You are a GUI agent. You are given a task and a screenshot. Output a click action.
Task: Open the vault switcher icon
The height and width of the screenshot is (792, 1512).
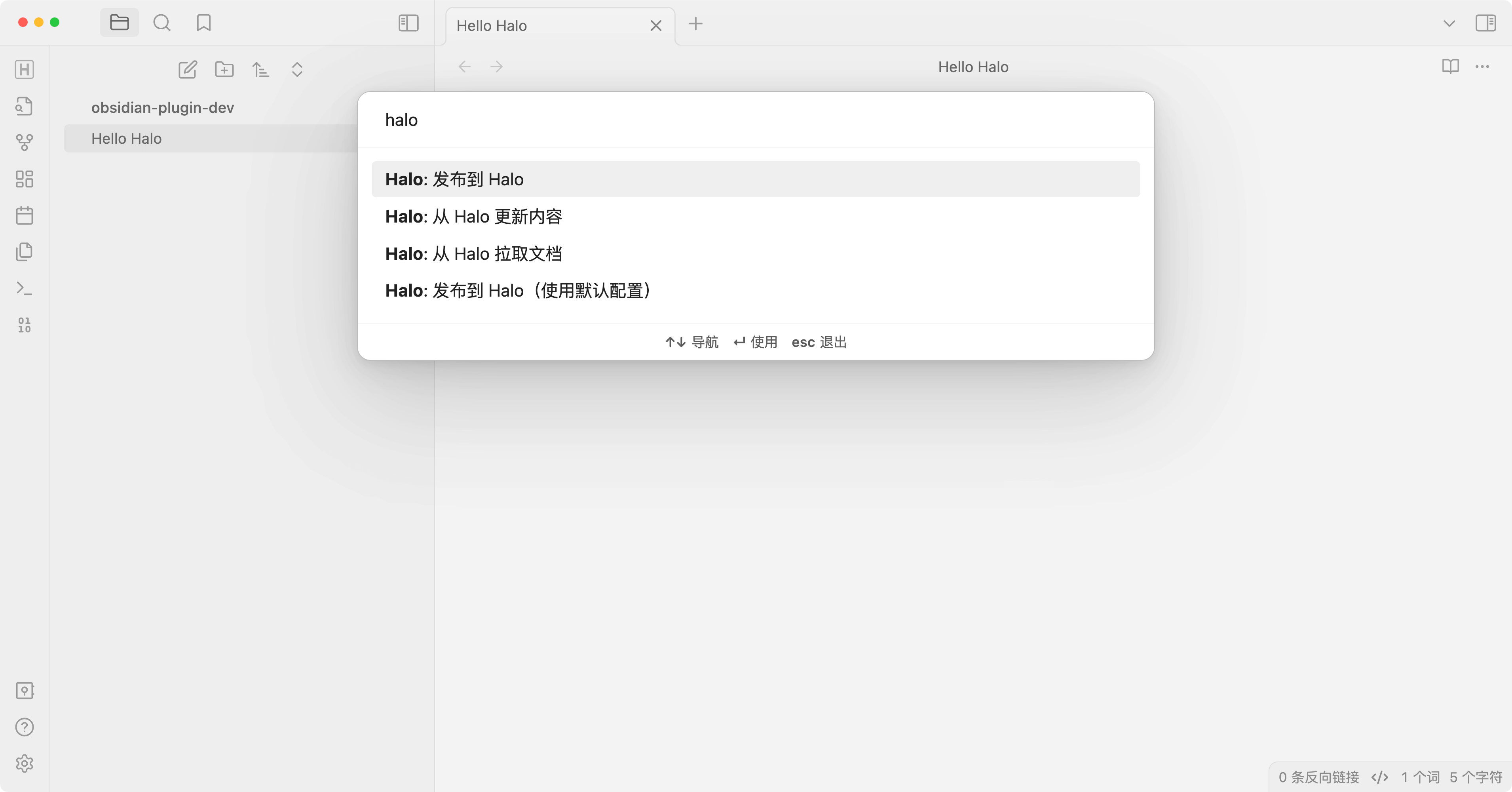24,691
